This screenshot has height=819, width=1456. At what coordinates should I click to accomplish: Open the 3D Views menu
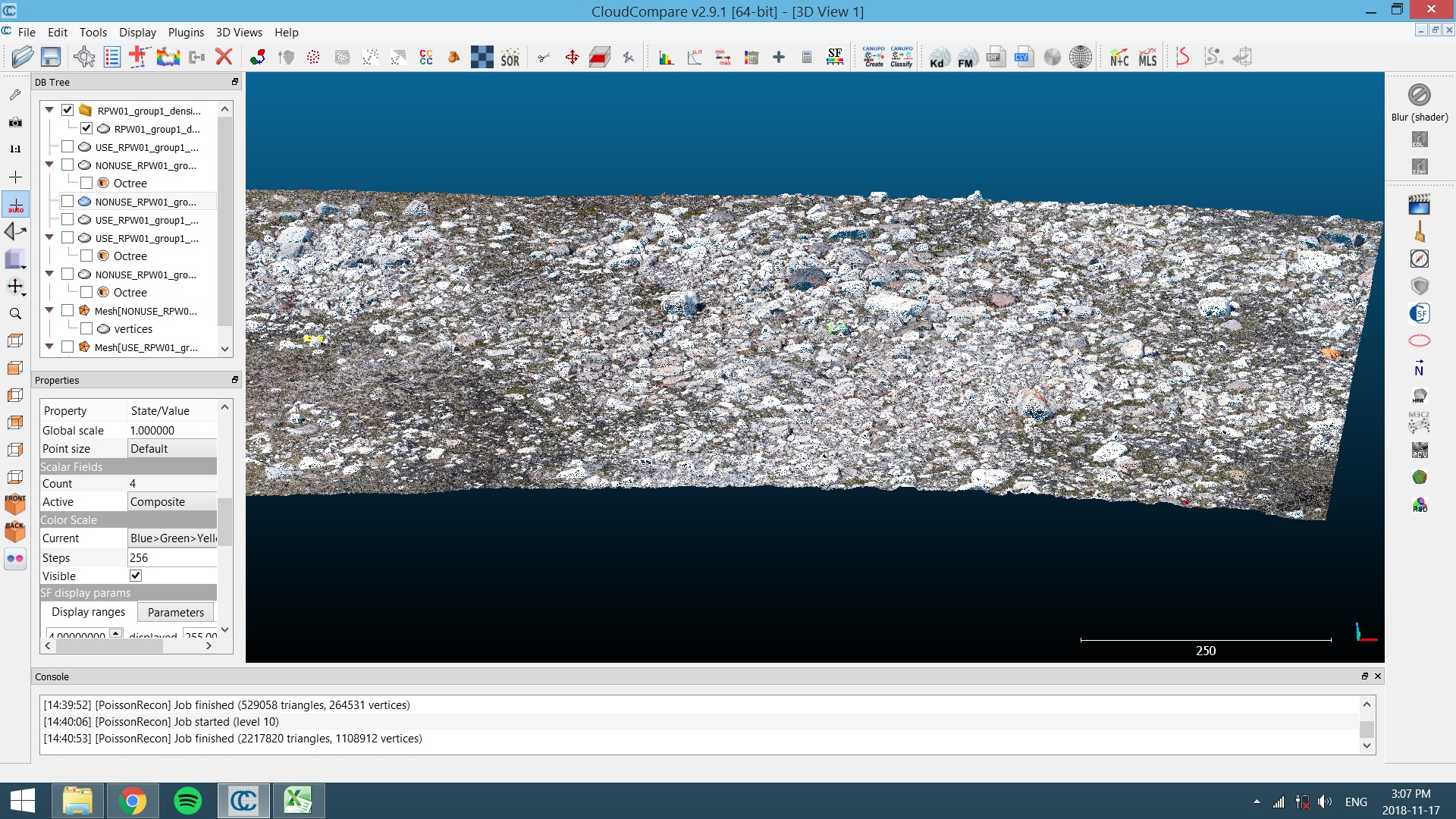239,32
